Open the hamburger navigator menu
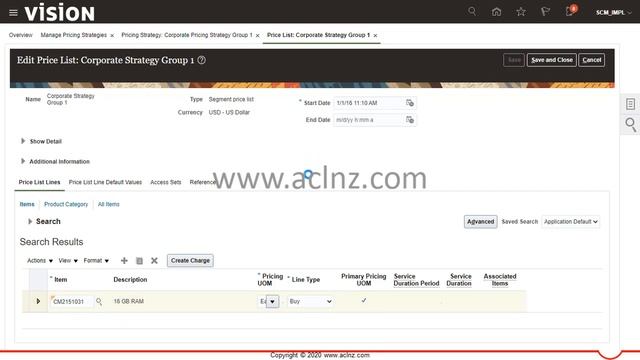 click(13, 13)
